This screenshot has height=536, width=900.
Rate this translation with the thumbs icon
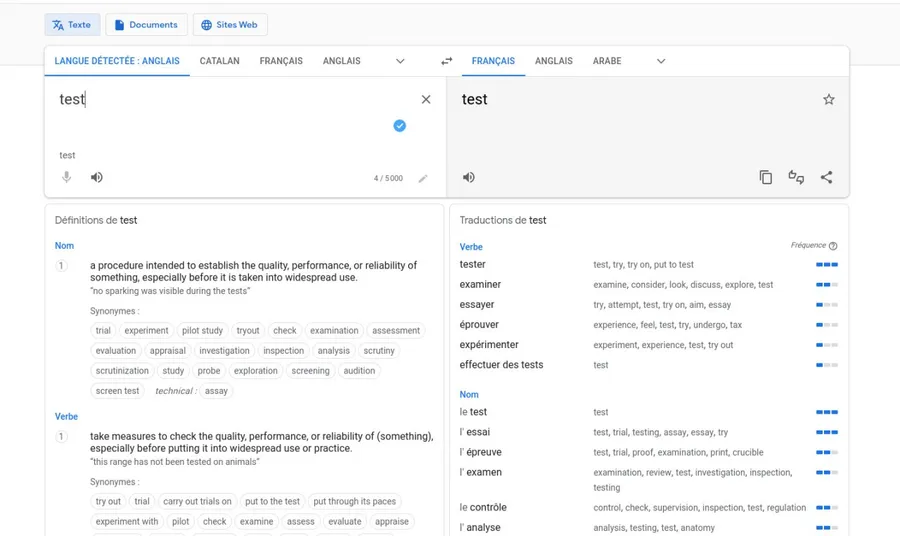click(796, 177)
